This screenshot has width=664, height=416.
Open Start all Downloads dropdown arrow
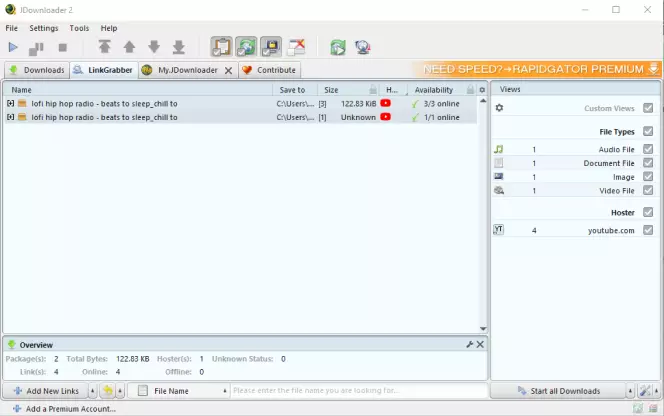630,391
